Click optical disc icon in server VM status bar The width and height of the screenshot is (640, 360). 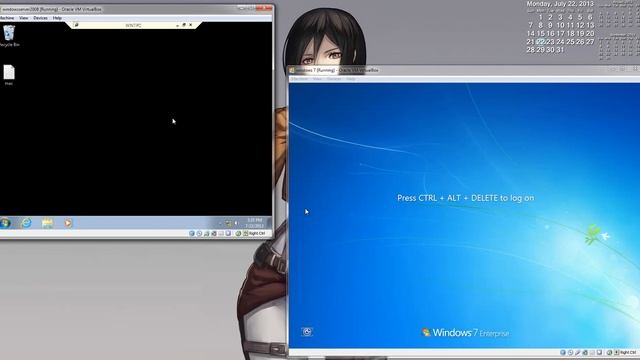click(x=199, y=233)
